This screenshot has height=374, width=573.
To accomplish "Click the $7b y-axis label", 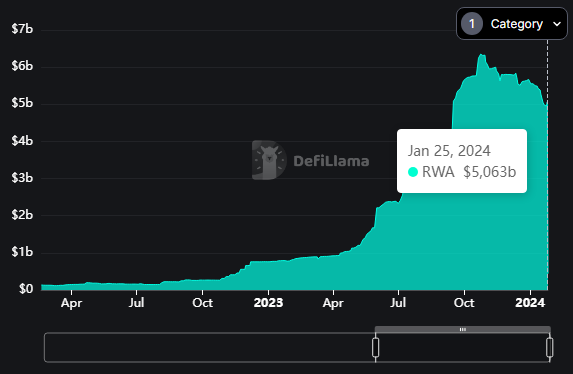I will 22,29.
